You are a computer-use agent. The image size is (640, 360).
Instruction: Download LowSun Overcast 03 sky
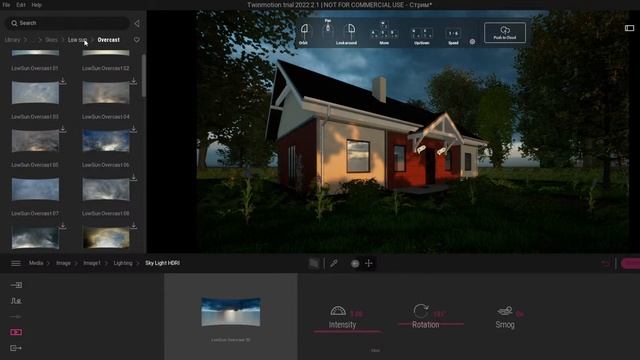62,81
